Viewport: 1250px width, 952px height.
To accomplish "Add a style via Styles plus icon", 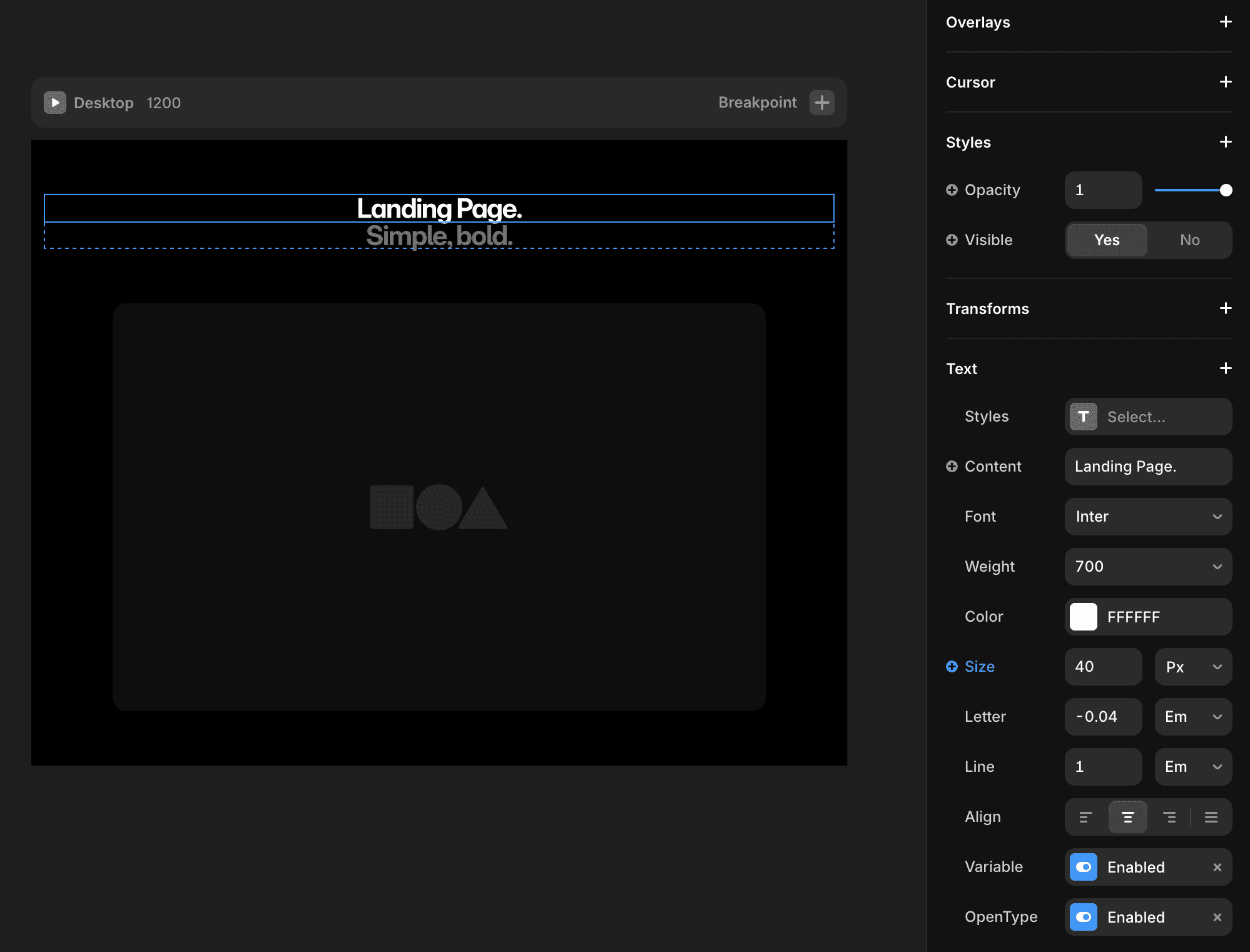I will (1226, 142).
